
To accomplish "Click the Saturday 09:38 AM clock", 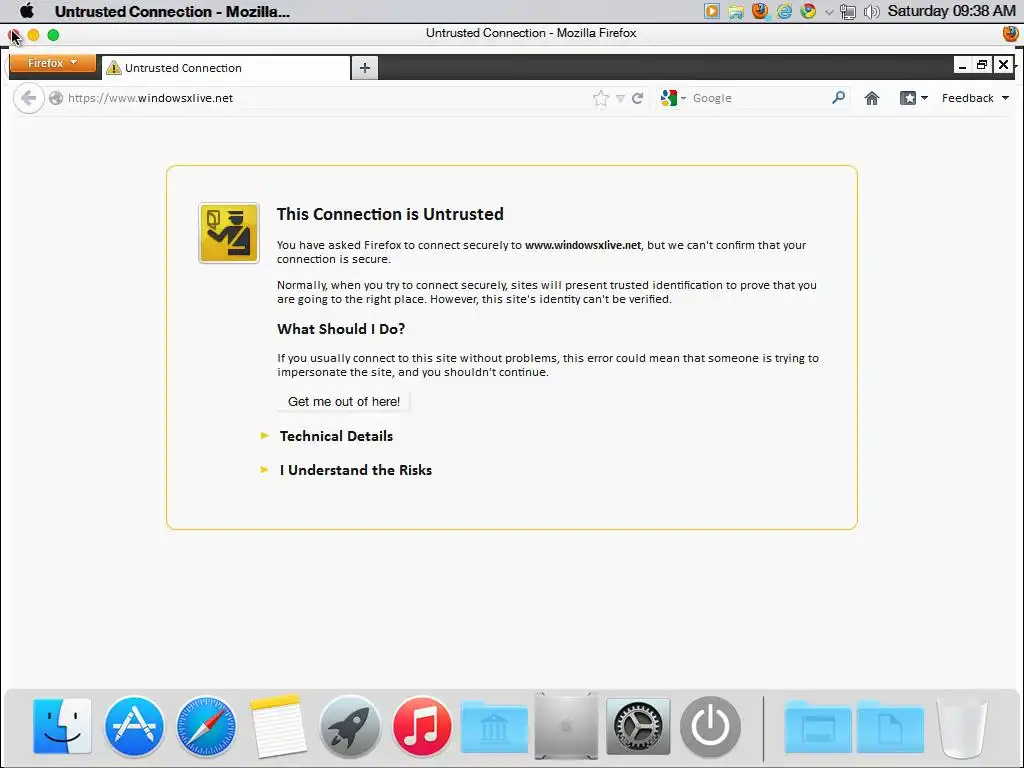I will (x=952, y=11).
